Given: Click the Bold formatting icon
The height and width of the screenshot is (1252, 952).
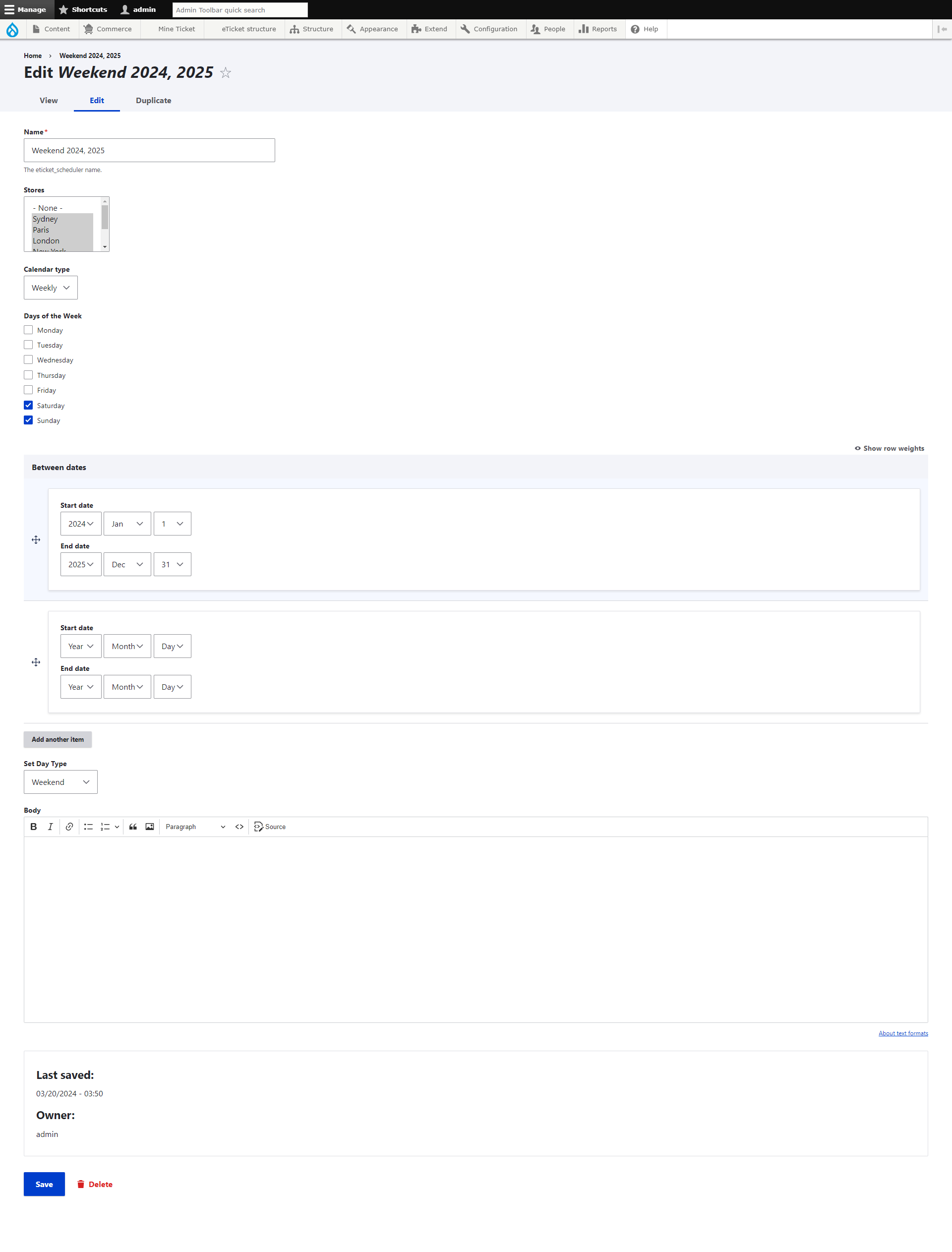Looking at the screenshot, I should pyautogui.click(x=34, y=827).
